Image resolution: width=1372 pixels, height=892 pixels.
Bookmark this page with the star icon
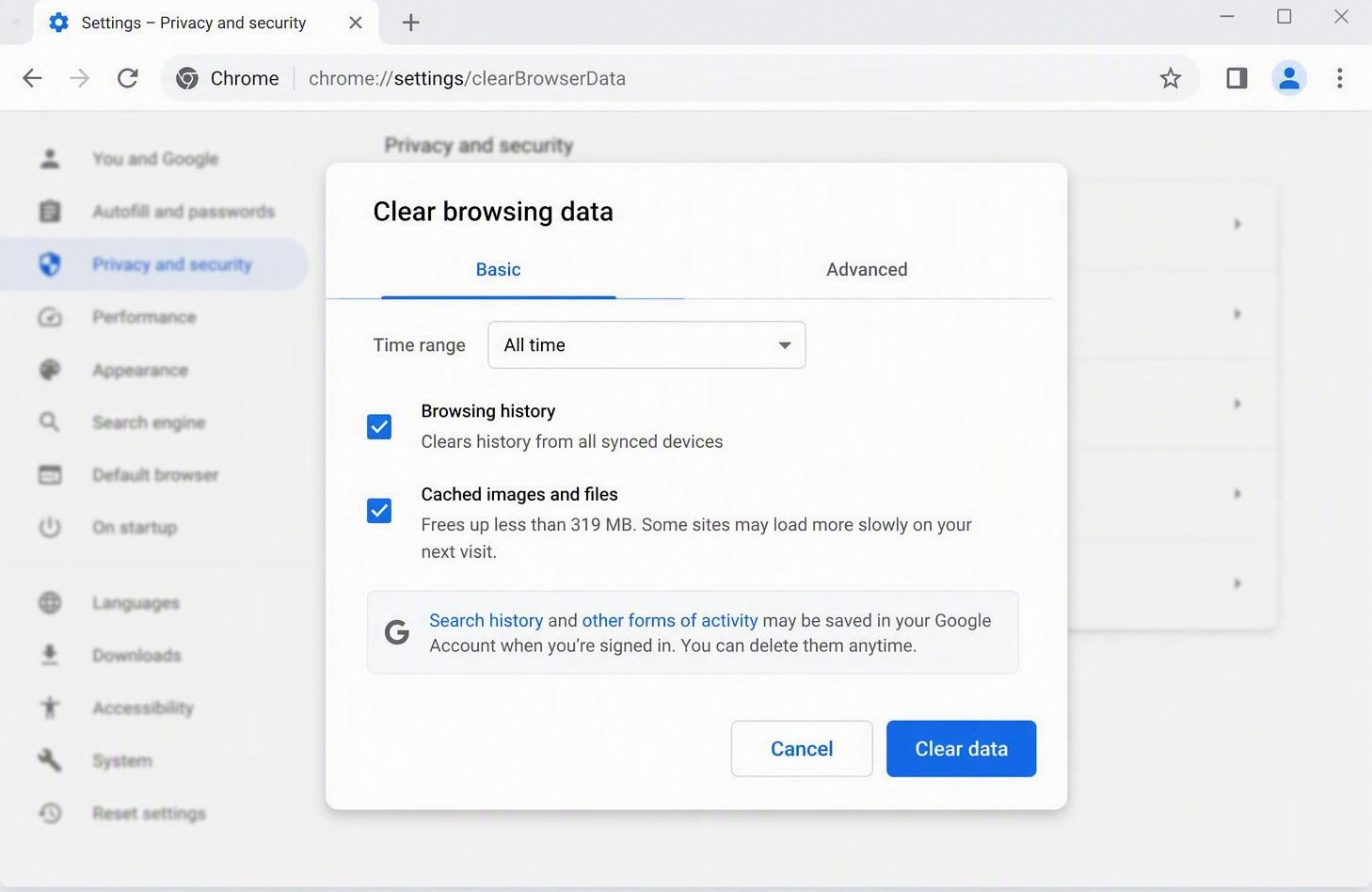click(1170, 78)
